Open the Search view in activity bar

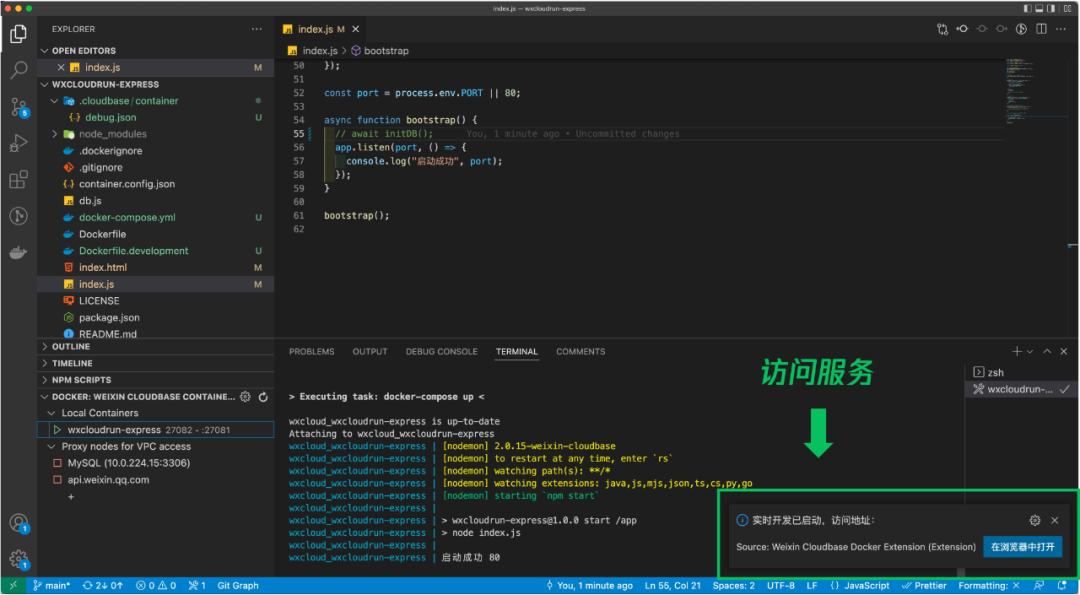(19, 70)
